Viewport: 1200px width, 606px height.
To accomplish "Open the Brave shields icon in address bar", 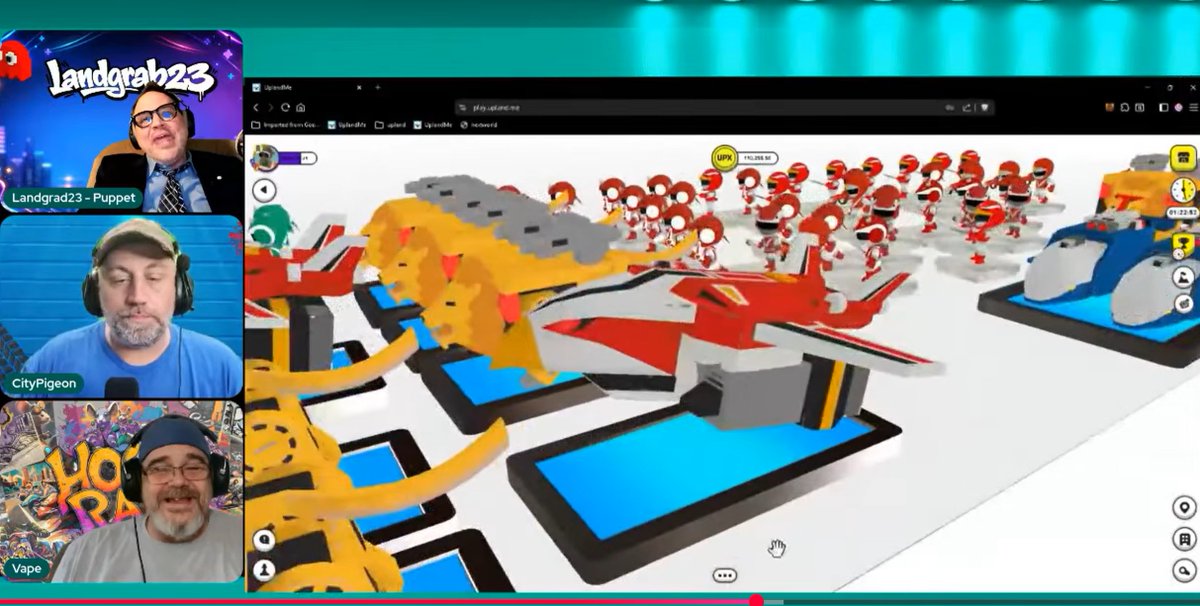I will coord(984,107).
